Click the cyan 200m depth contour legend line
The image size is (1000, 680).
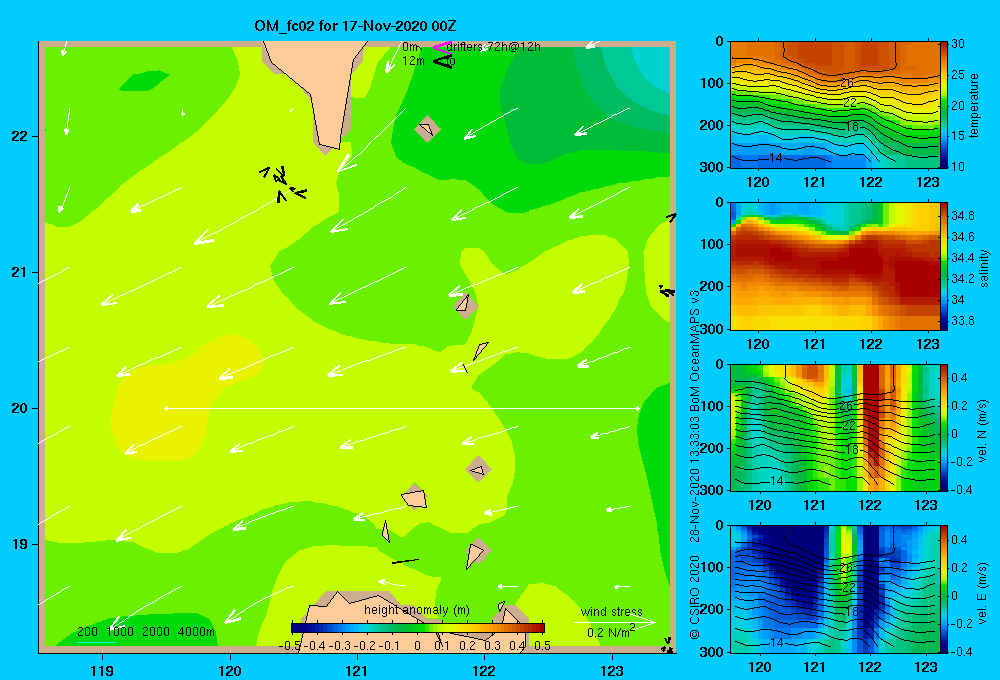[96, 642]
